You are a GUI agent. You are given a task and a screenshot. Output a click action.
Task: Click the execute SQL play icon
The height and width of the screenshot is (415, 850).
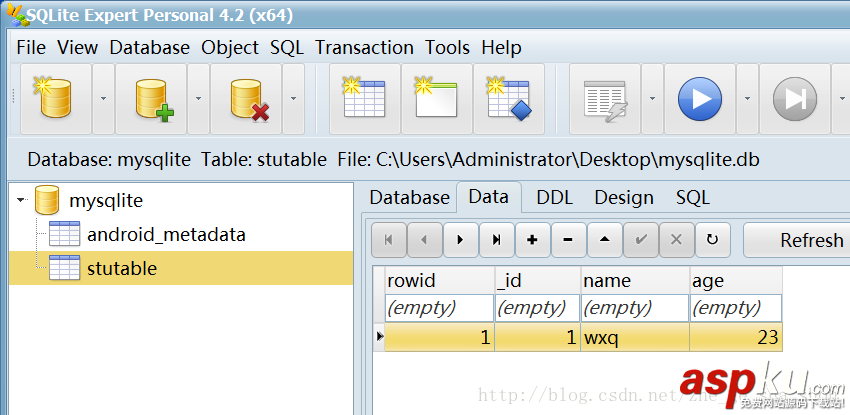pos(699,98)
